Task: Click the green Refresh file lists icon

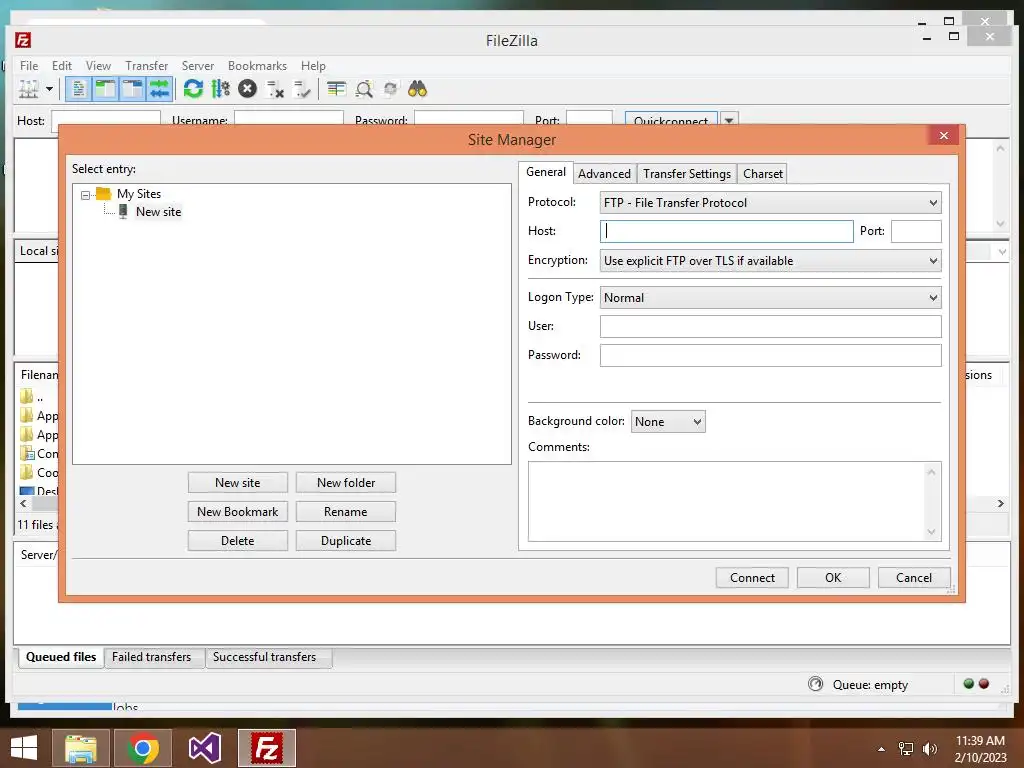Action: tap(193, 89)
